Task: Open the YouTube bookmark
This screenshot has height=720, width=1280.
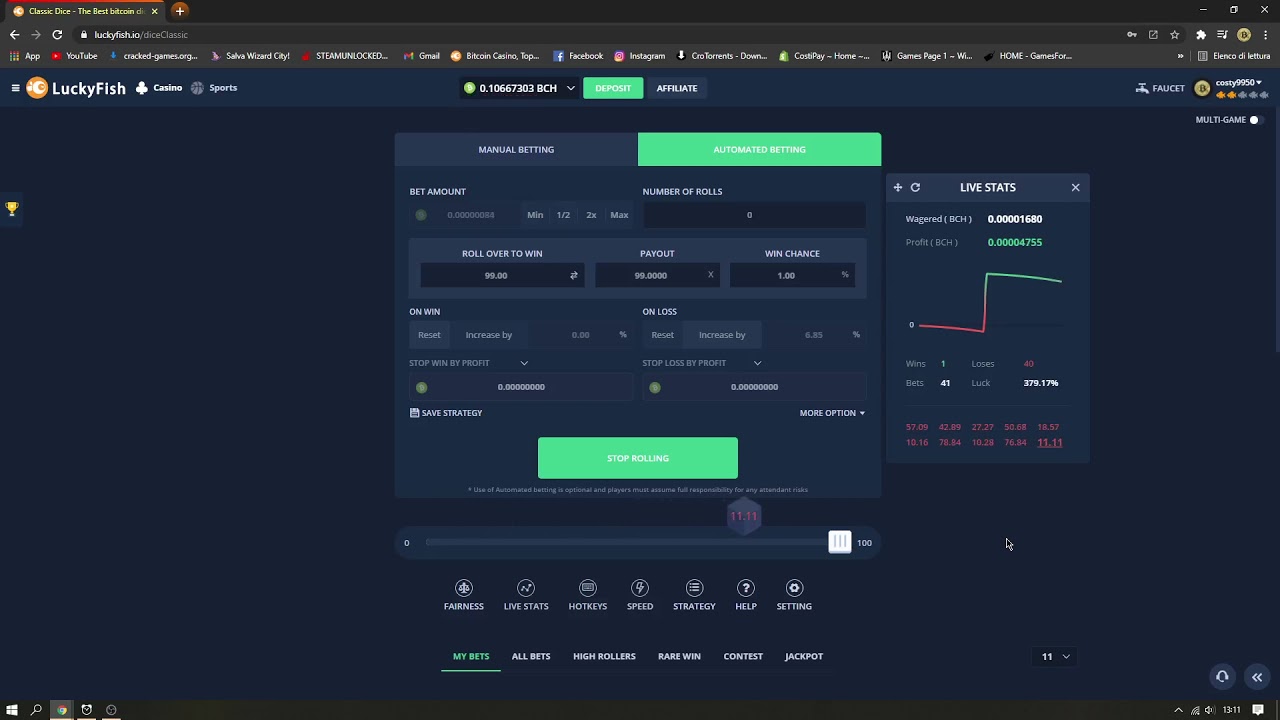Action: pos(75,56)
